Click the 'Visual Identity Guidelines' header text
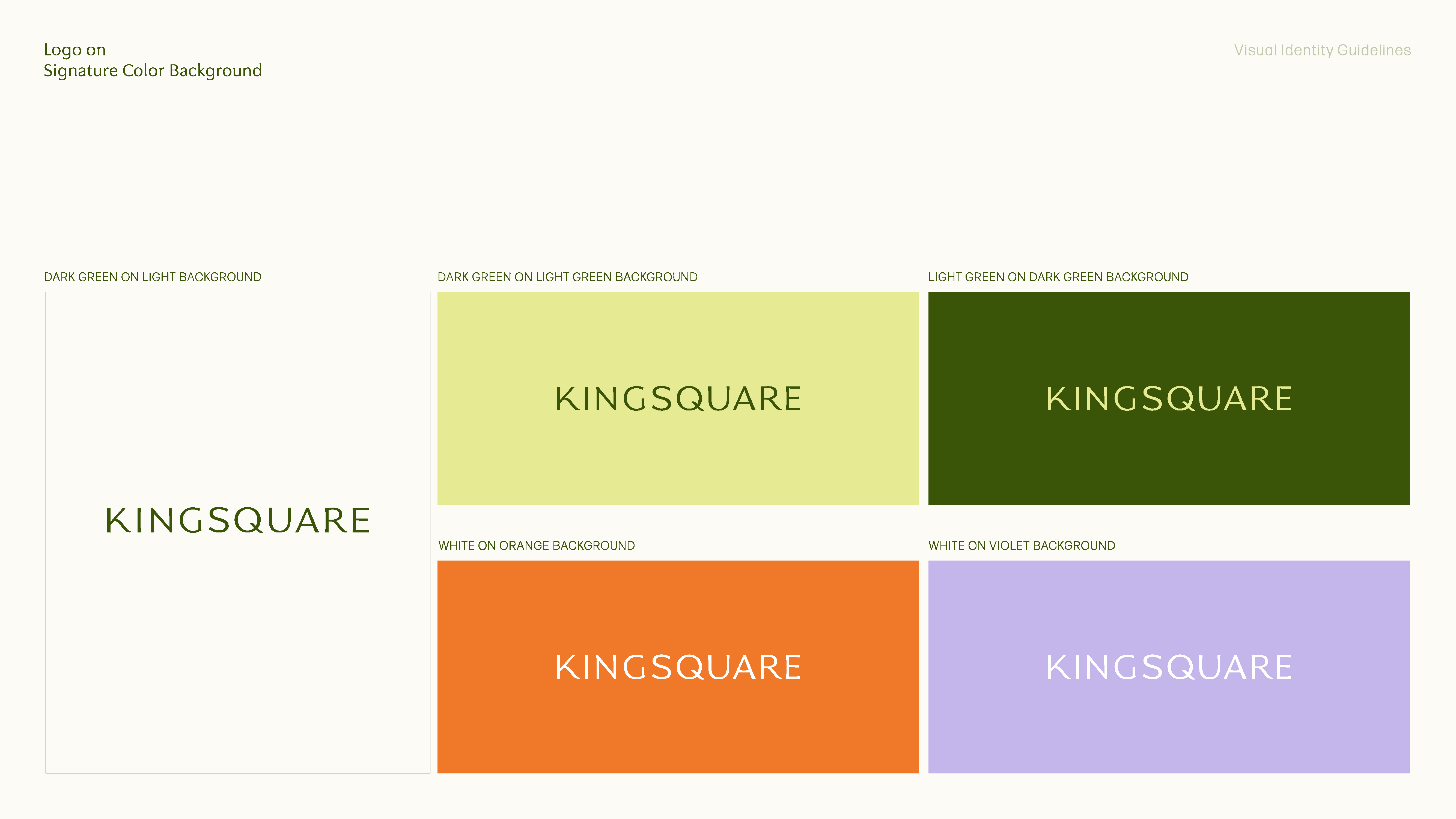This screenshot has width=1456, height=819. pos(1322,50)
